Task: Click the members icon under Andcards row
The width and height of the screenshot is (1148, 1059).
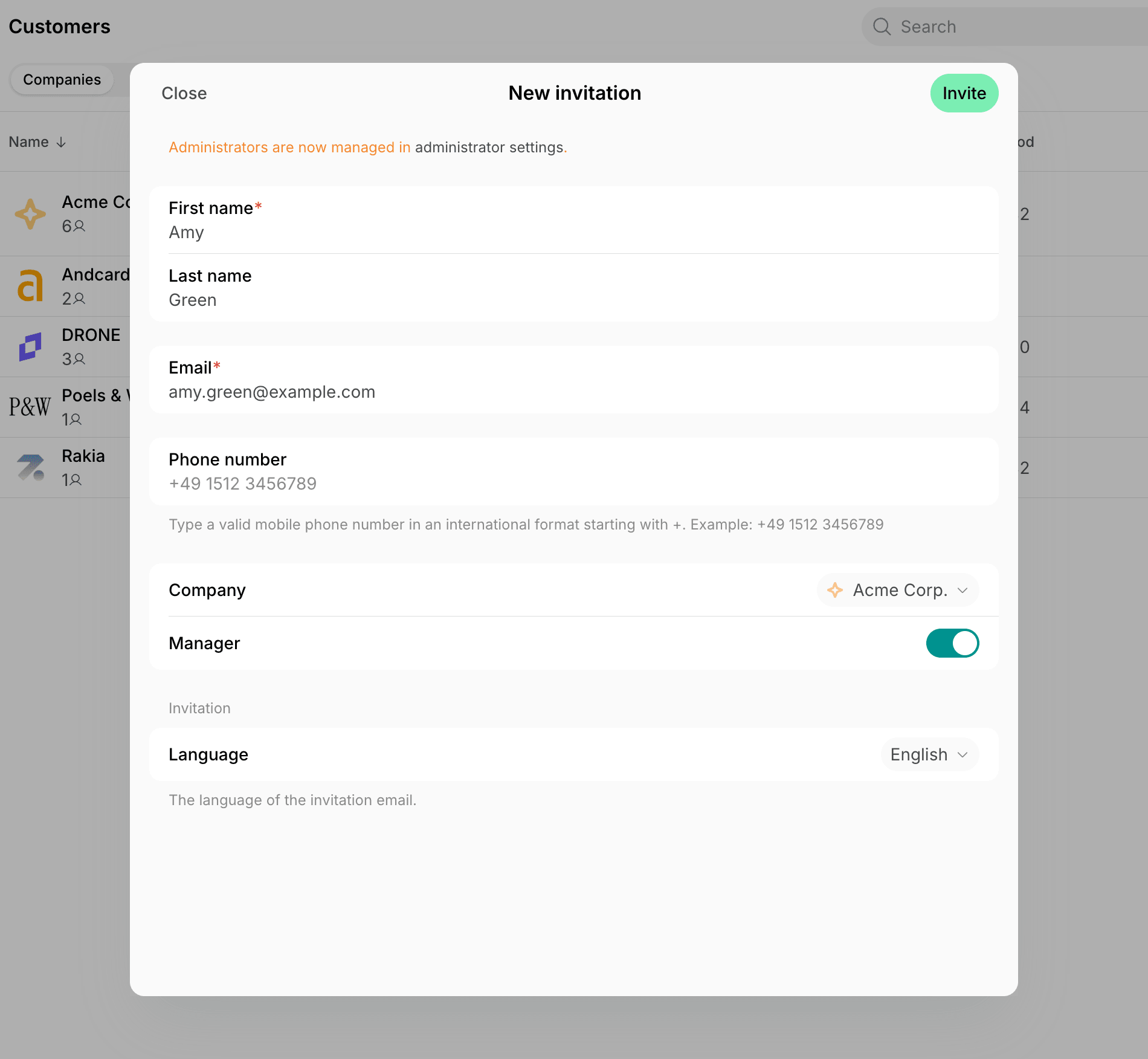Action: (x=79, y=299)
